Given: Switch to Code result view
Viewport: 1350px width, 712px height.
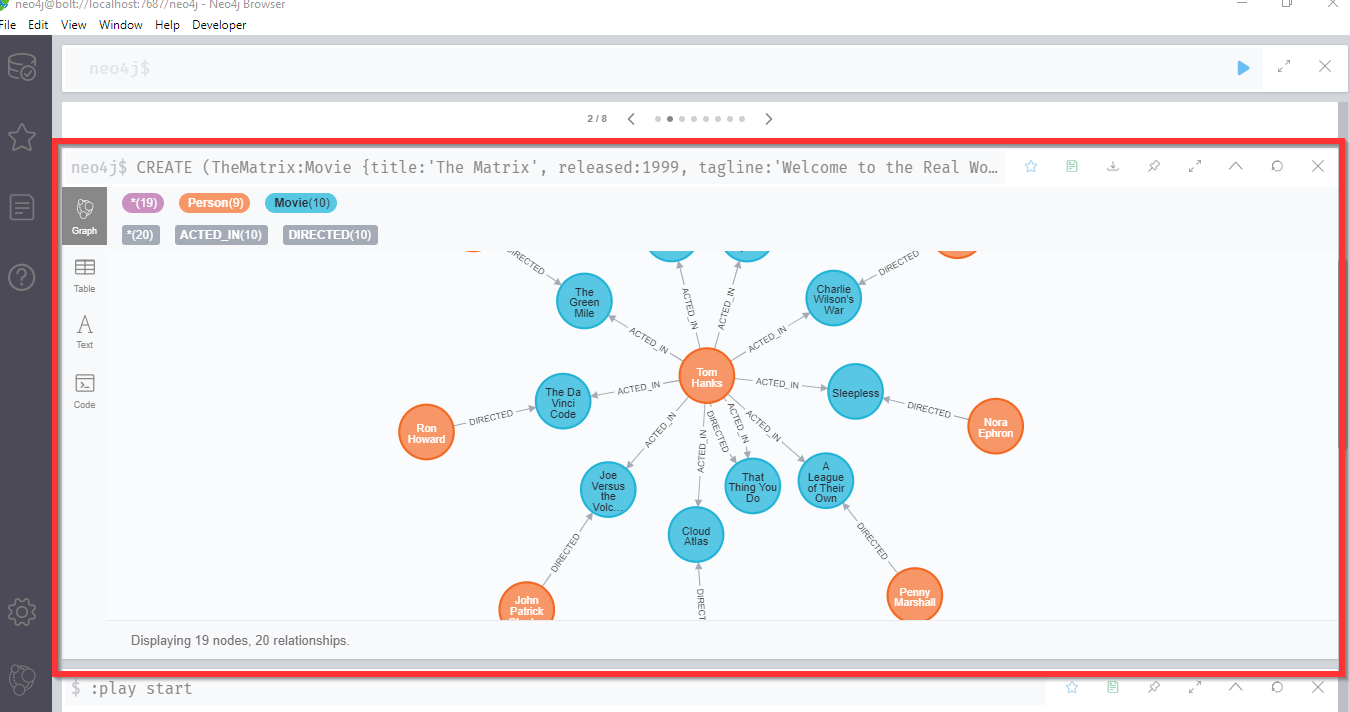Looking at the screenshot, I should pyautogui.click(x=85, y=390).
